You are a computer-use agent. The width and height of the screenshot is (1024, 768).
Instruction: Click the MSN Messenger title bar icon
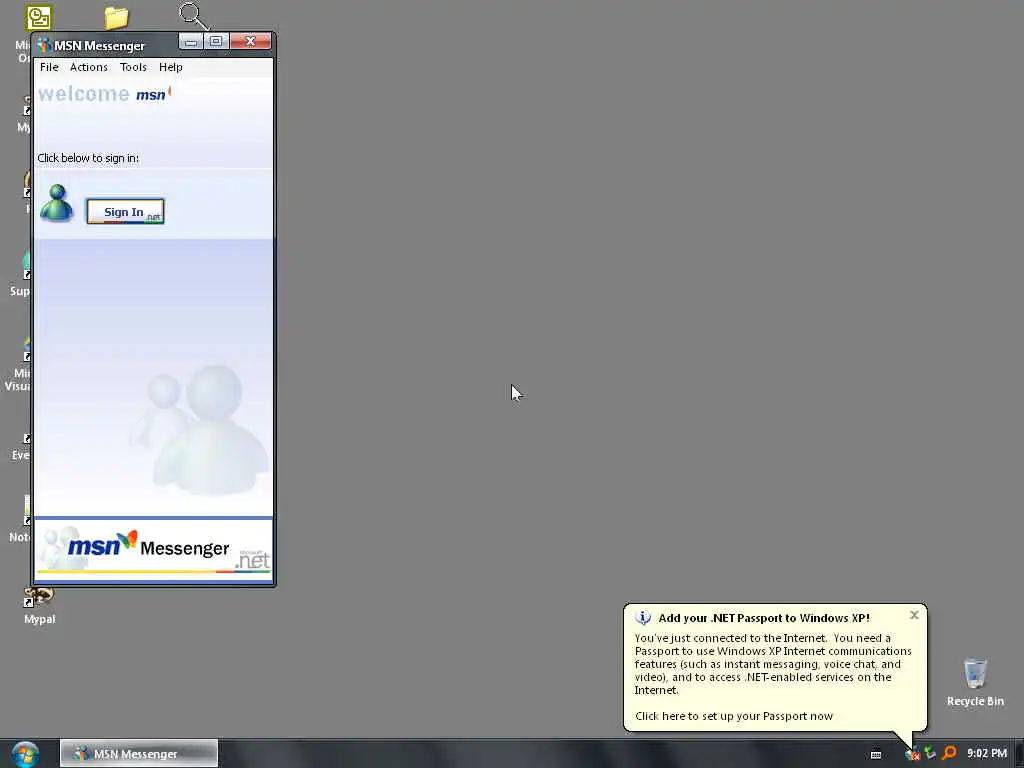click(44, 45)
